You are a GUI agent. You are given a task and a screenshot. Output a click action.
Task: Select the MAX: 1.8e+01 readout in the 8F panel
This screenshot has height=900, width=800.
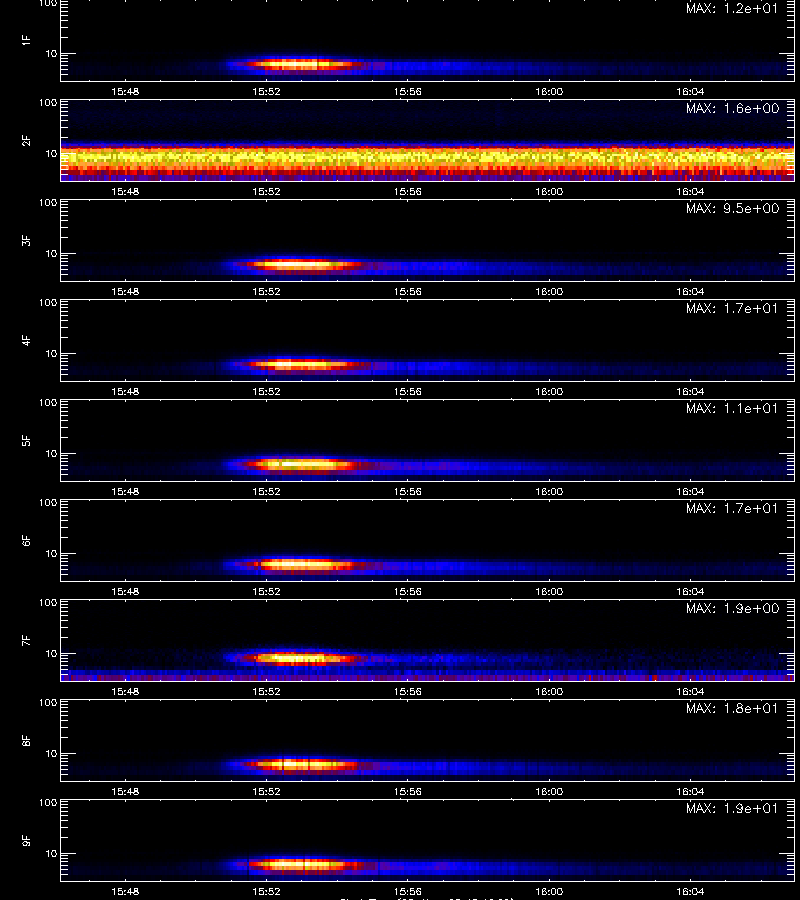coord(732,708)
